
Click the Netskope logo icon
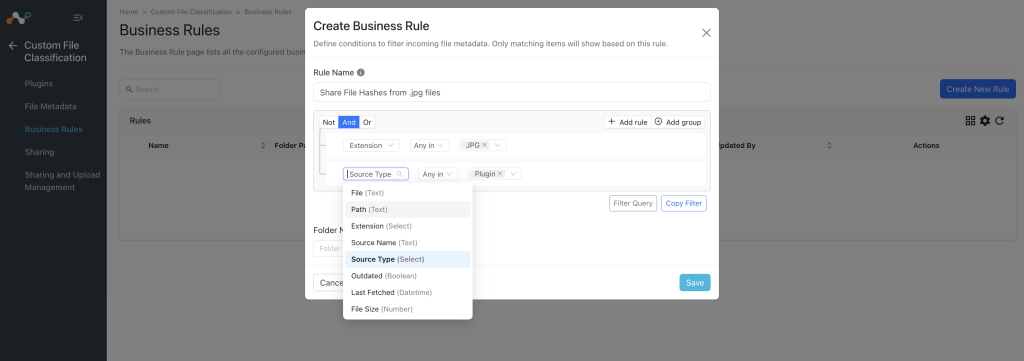pos(18,17)
